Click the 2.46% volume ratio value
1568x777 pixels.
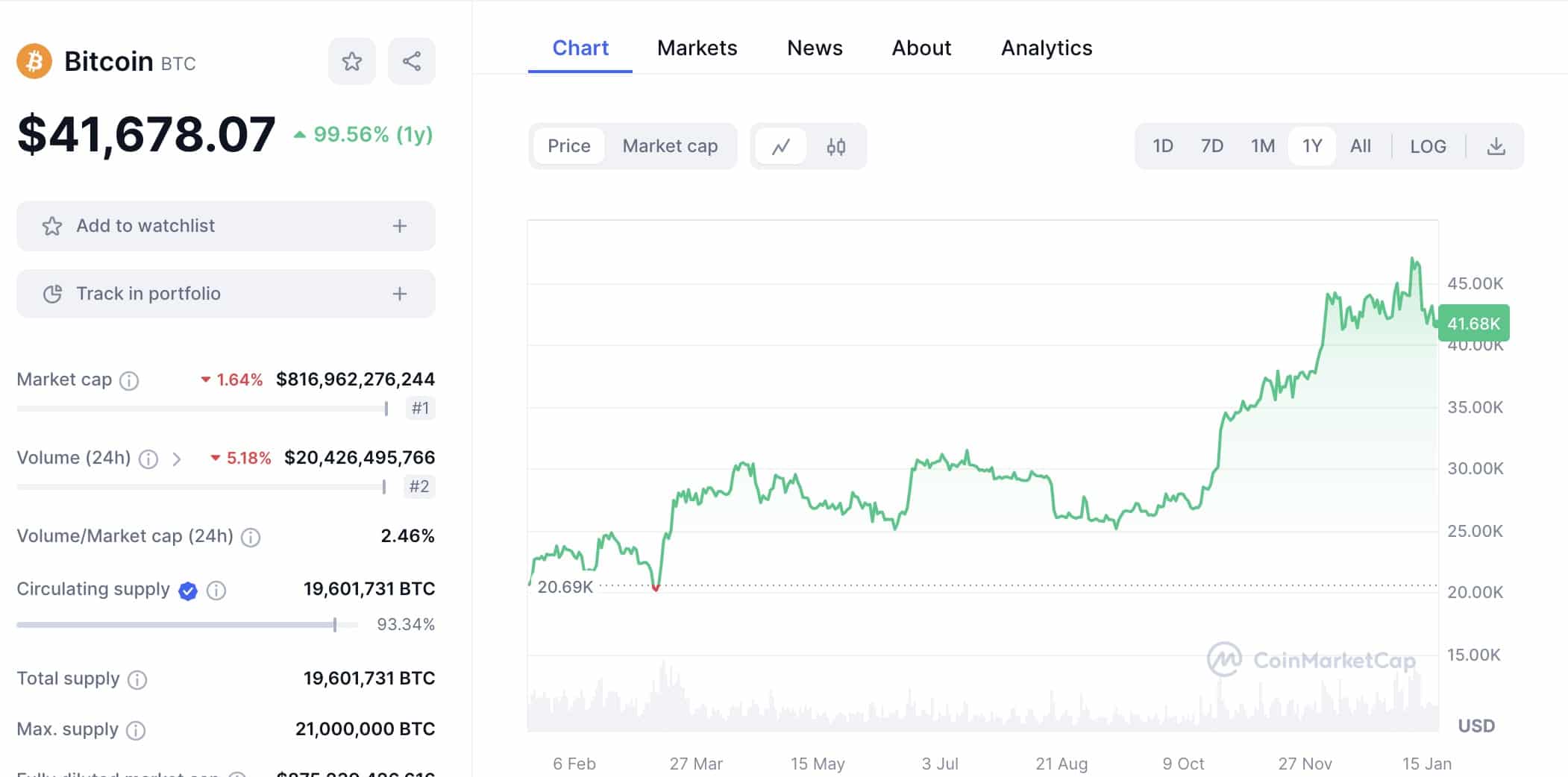pos(407,536)
